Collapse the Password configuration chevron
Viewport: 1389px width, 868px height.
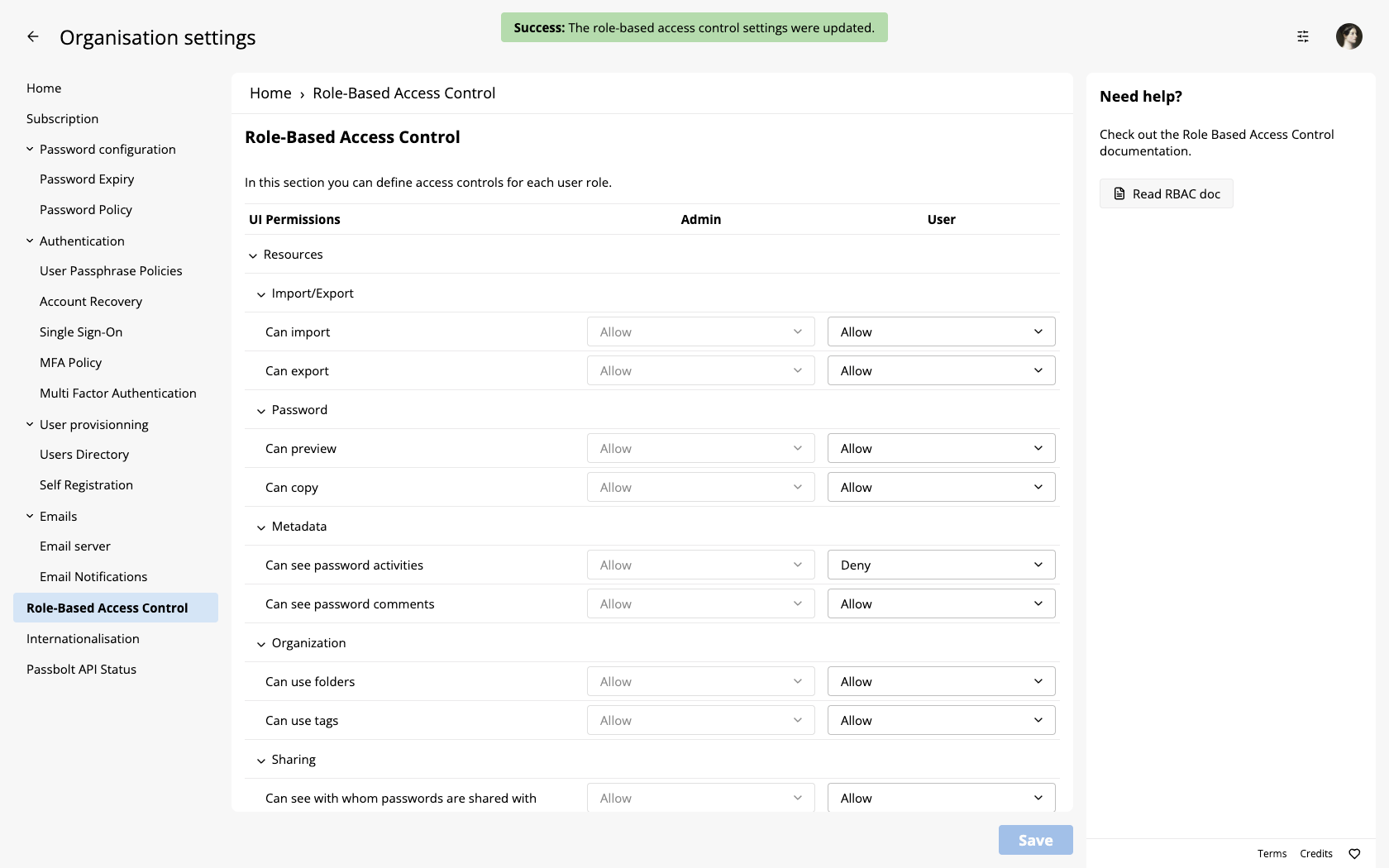(30, 150)
